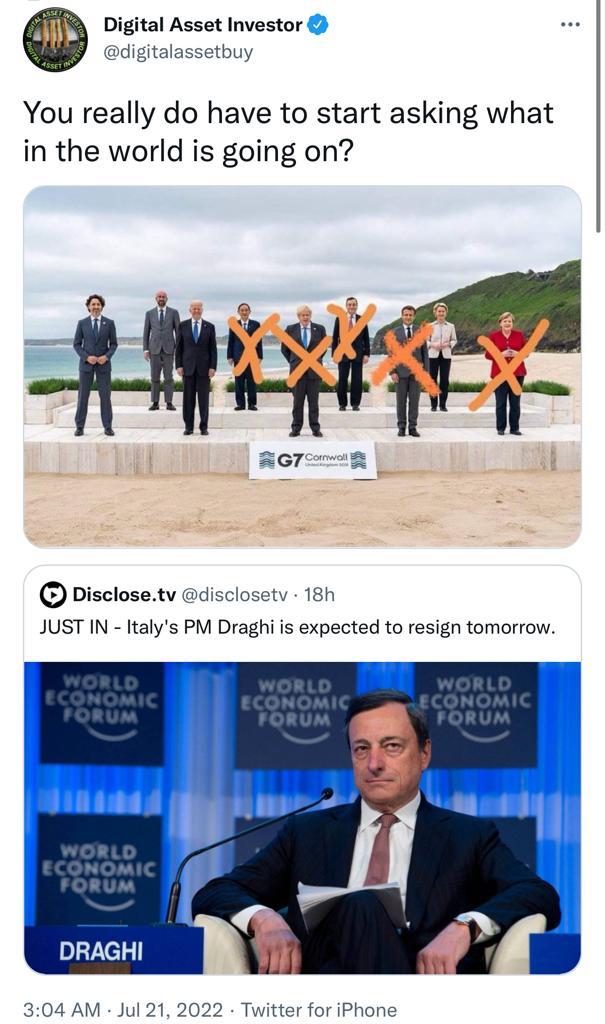Click the Disclose.tv account name

(124, 595)
